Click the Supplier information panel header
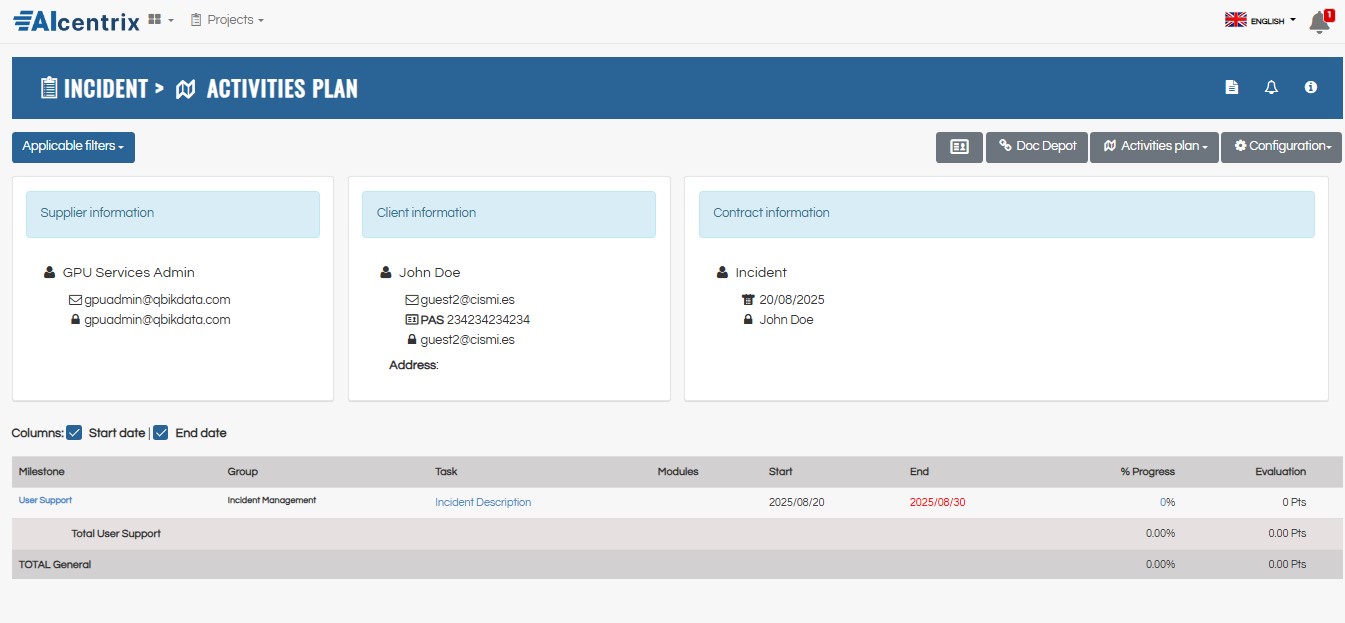Screen dimensions: 1345x623 pyautogui.click(x=173, y=214)
